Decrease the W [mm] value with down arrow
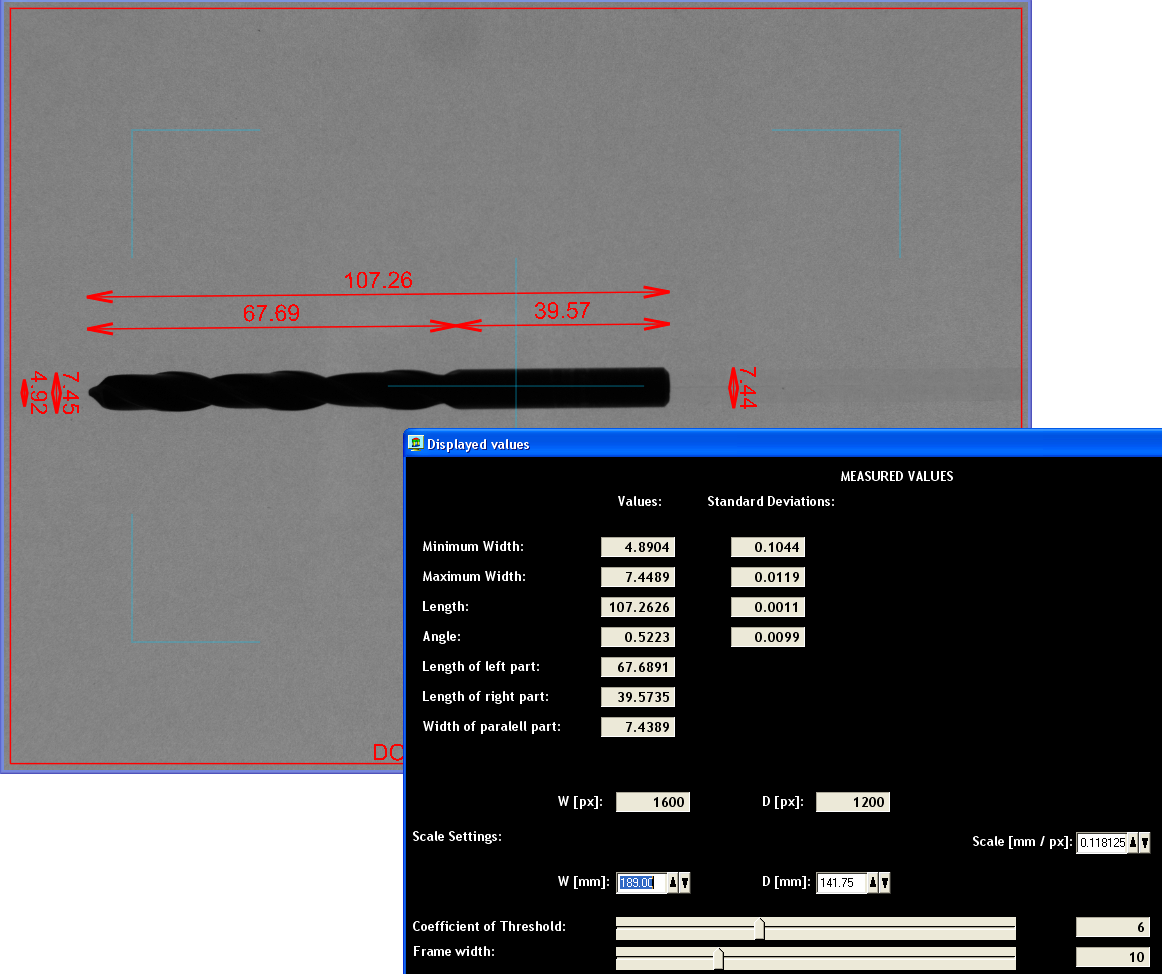The image size is (1162, 974). (x=685, y=882)
